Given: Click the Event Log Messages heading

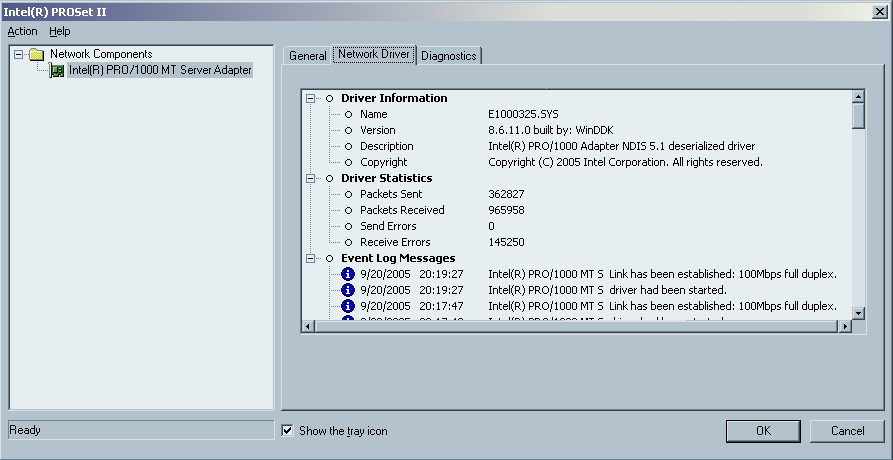Looking at the screenshot, I should [x=398, y=258].
